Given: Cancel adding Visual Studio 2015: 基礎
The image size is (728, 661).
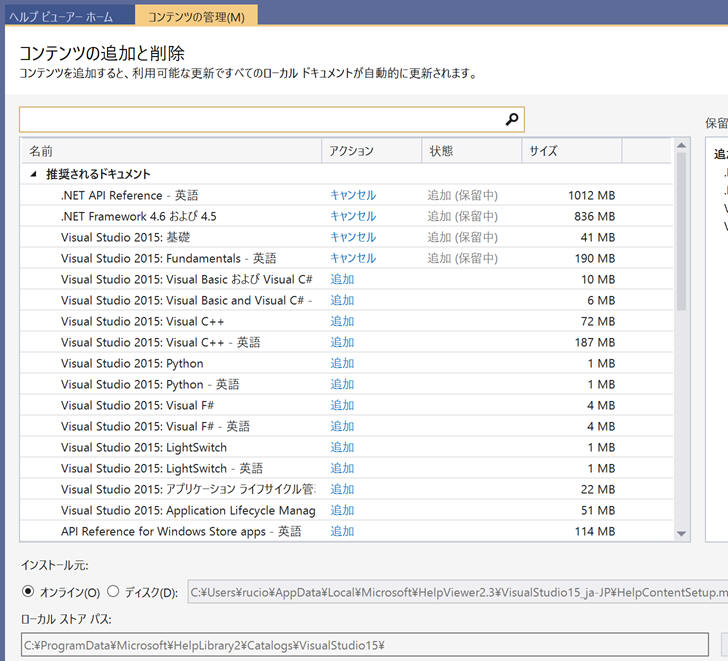Looking at the screenshot, I should (x=353, y=237).
